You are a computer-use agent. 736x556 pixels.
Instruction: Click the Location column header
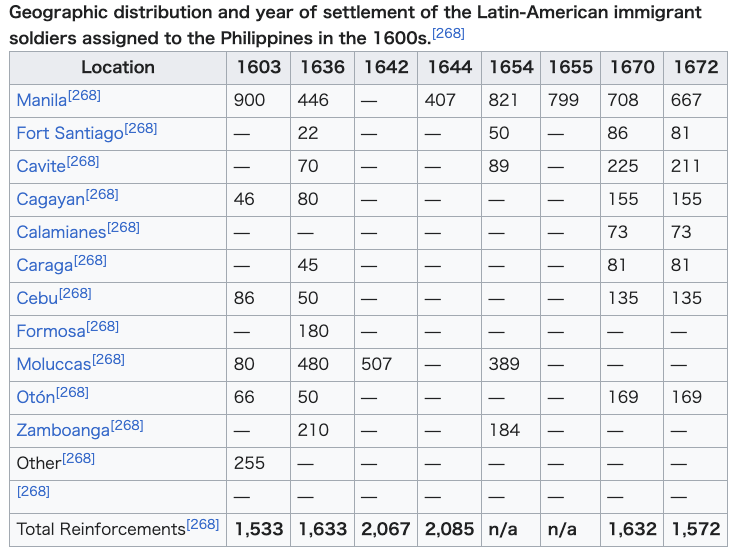118,68
